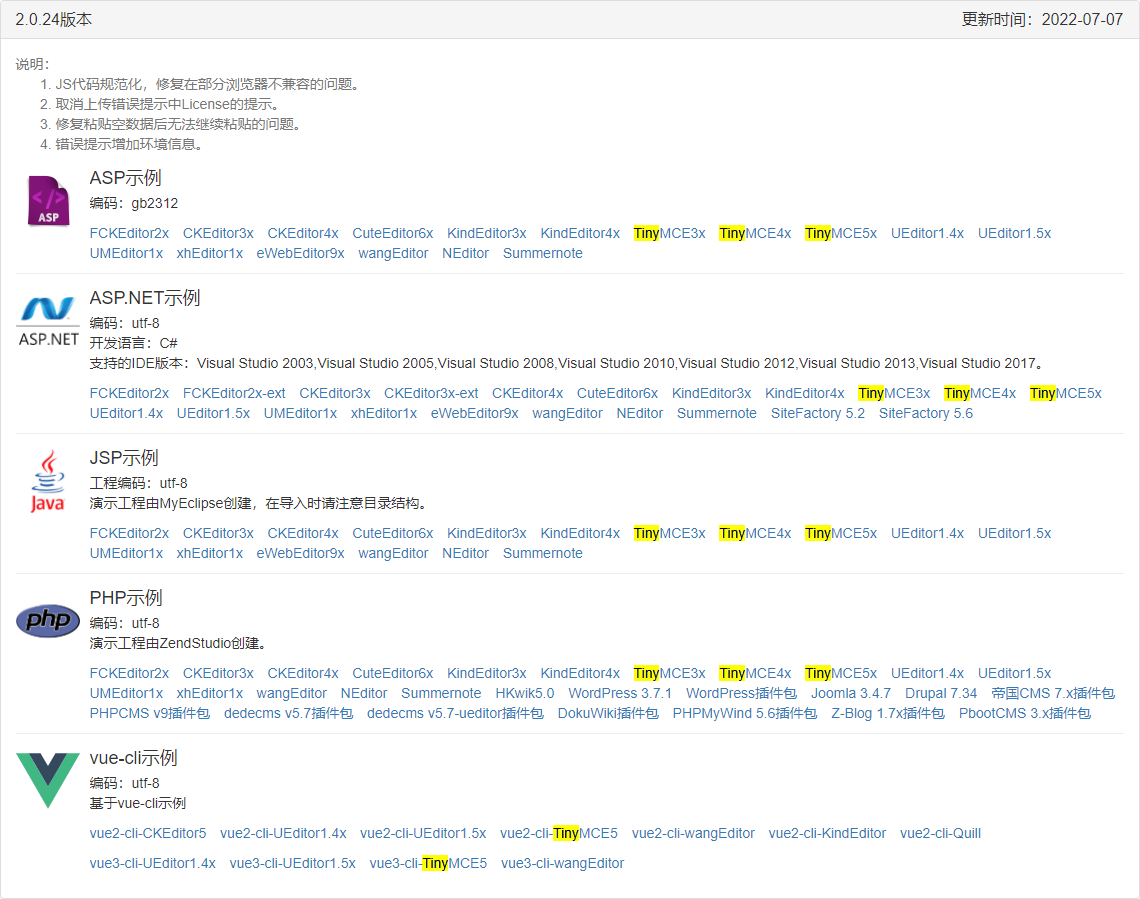Open WordPress 3.7.1 link
Image resolution: width=1140 pixels, height=899 pixels.
point(619,693)
